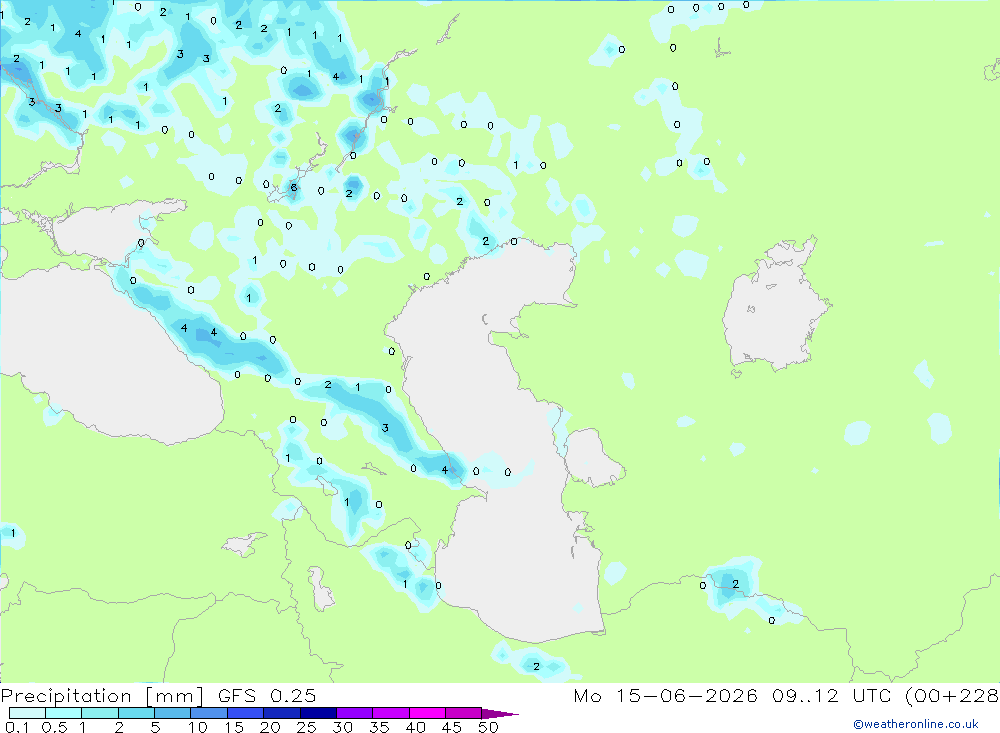This screenshot has width=1000, height=733.
Task: Click the legend label "20"
Action: pyautogui.click(x=270, y=727)
